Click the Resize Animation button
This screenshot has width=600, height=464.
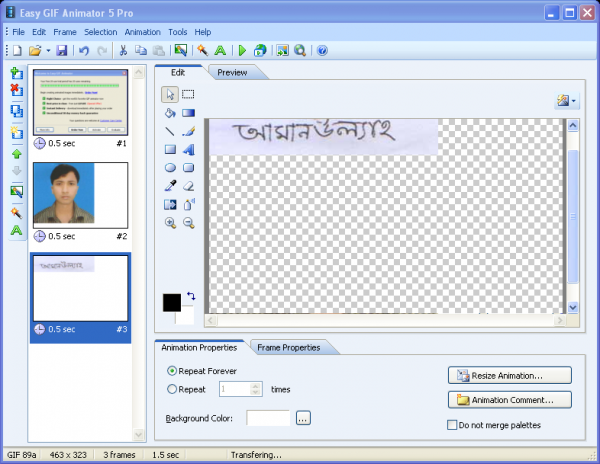click(510, 376)
